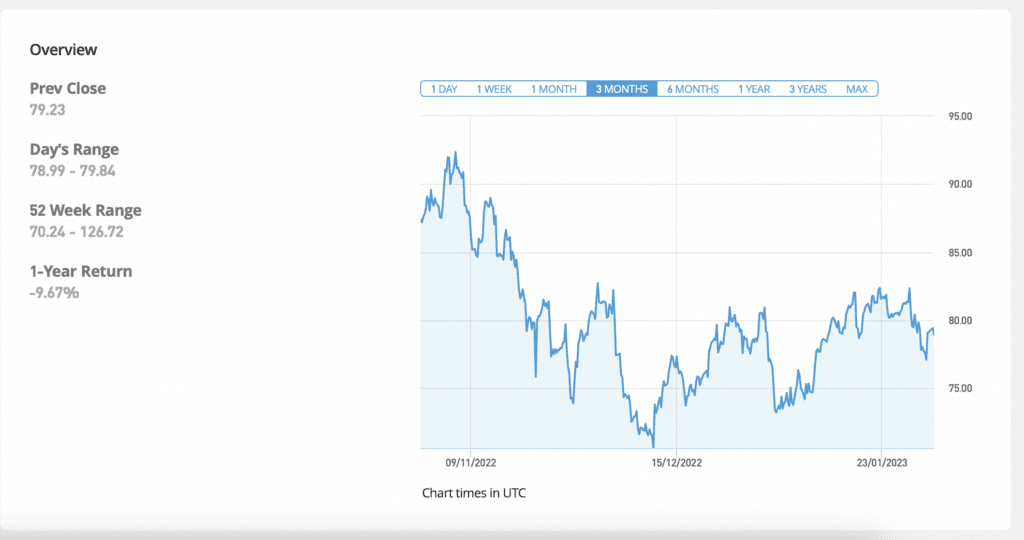Click the 09/11/2022 date axis label
1024x540 pixels.
coord(471,463)
